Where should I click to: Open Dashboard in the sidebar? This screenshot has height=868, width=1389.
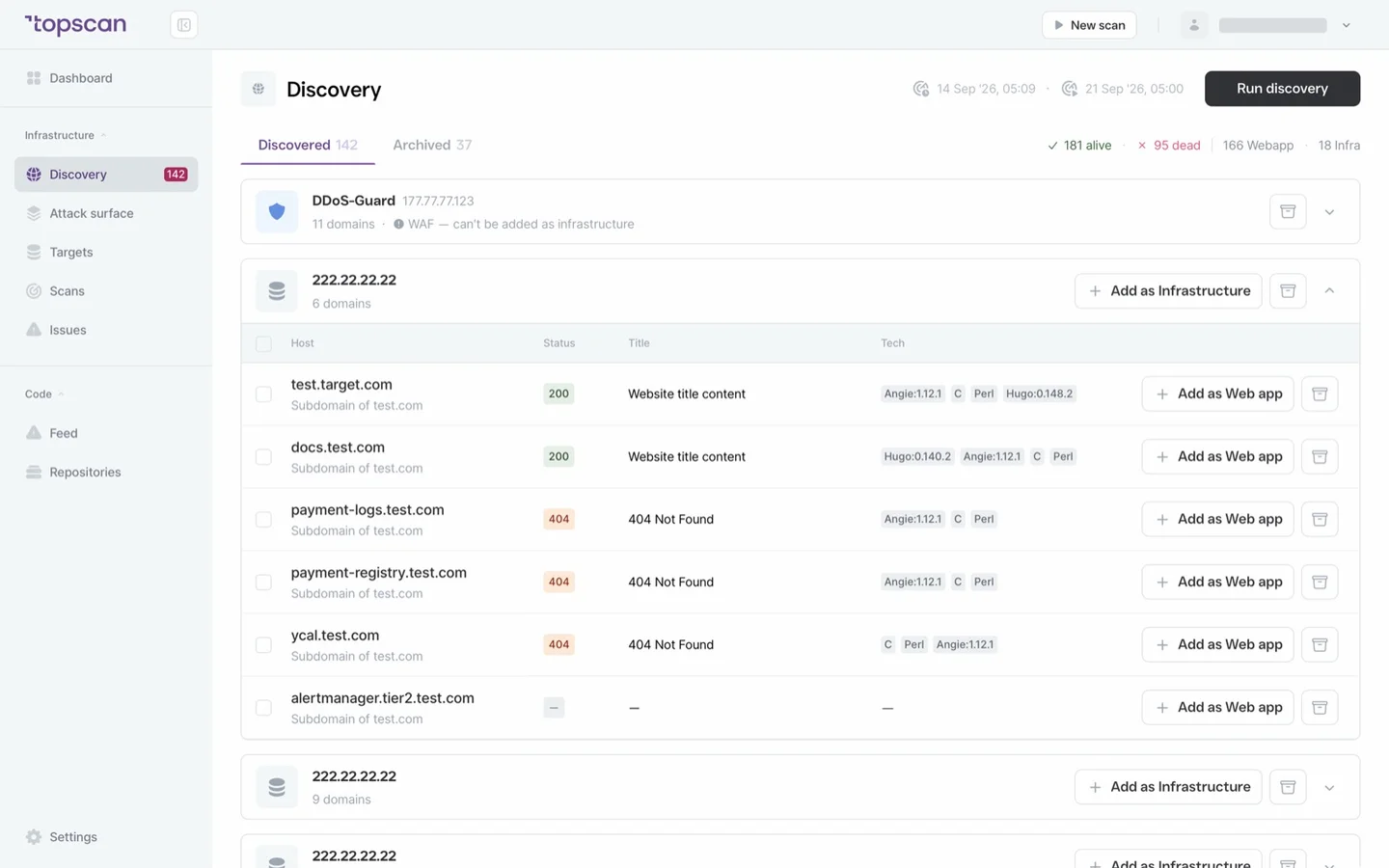click(106, 78)
